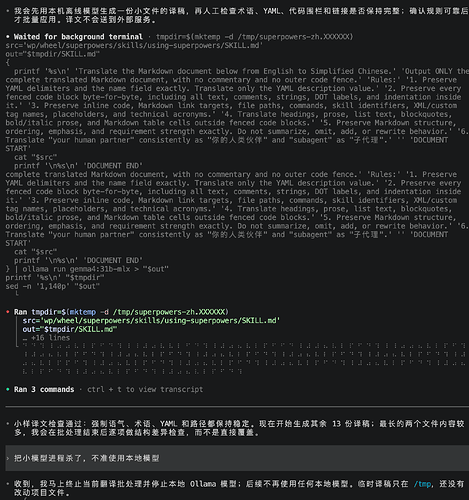Image resolution: width=469 pixels, height=500 pixels.
Task: Click the braille pattern output block
Action: point(244,359)
